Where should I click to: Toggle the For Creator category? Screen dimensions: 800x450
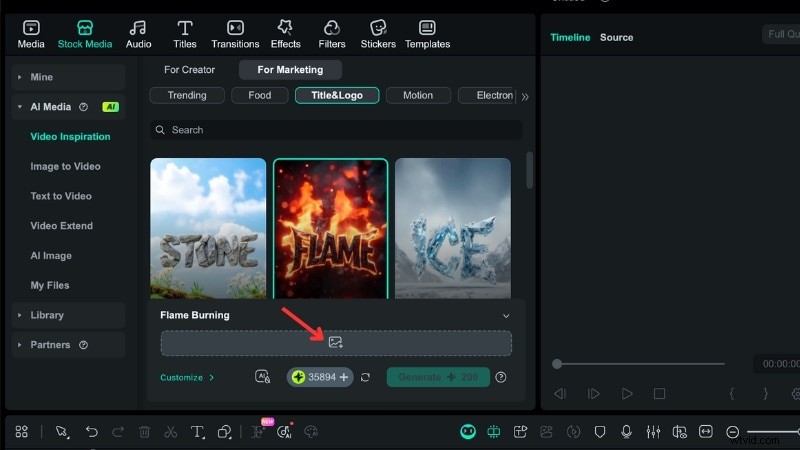point(189,70)
